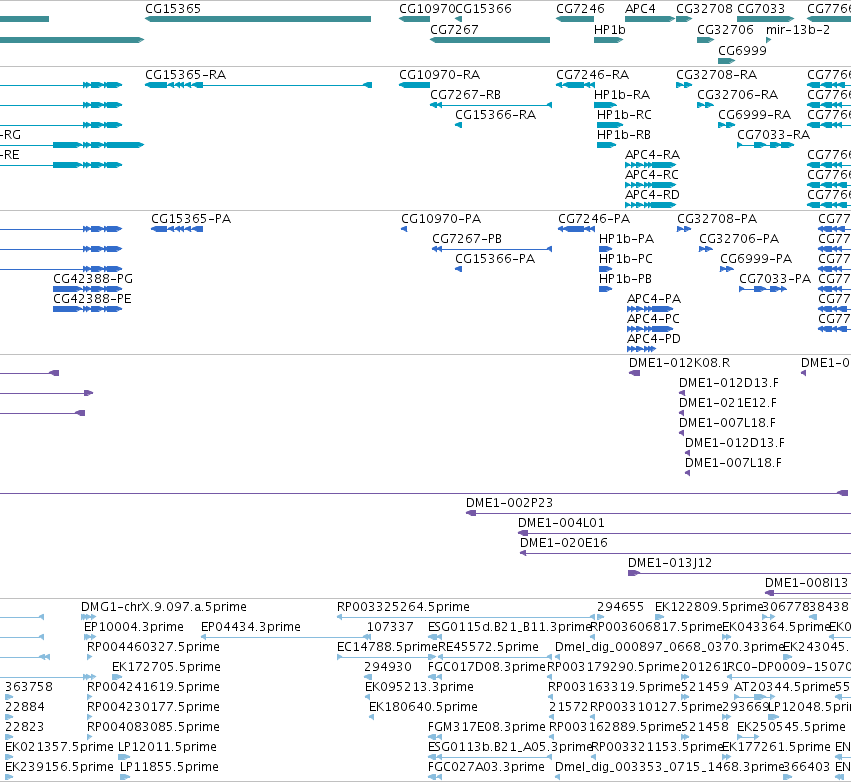Click the CG7246 gene label
Screen dimensions: 851x782
(580, 9)
